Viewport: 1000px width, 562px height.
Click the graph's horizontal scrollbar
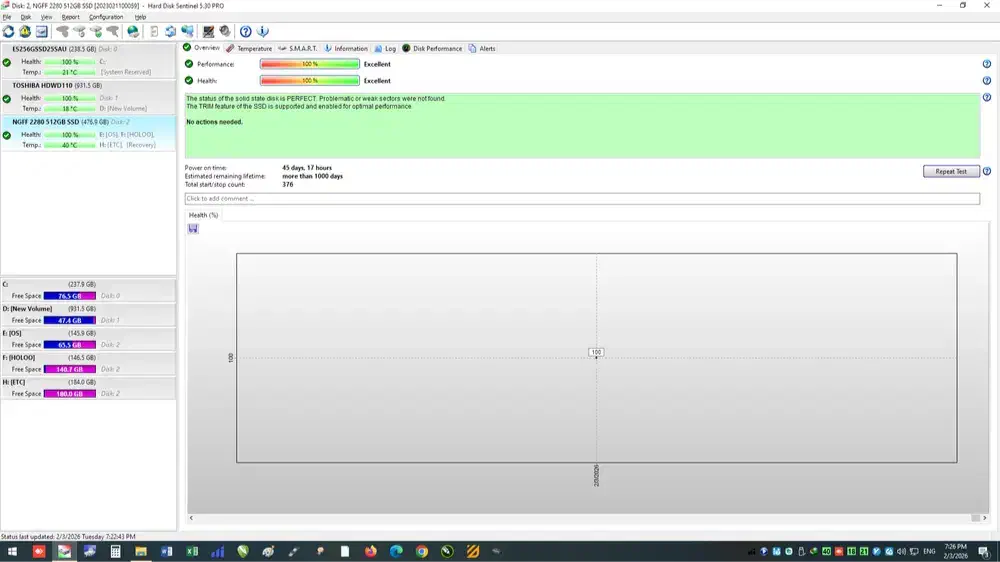[x=581, y=517]
